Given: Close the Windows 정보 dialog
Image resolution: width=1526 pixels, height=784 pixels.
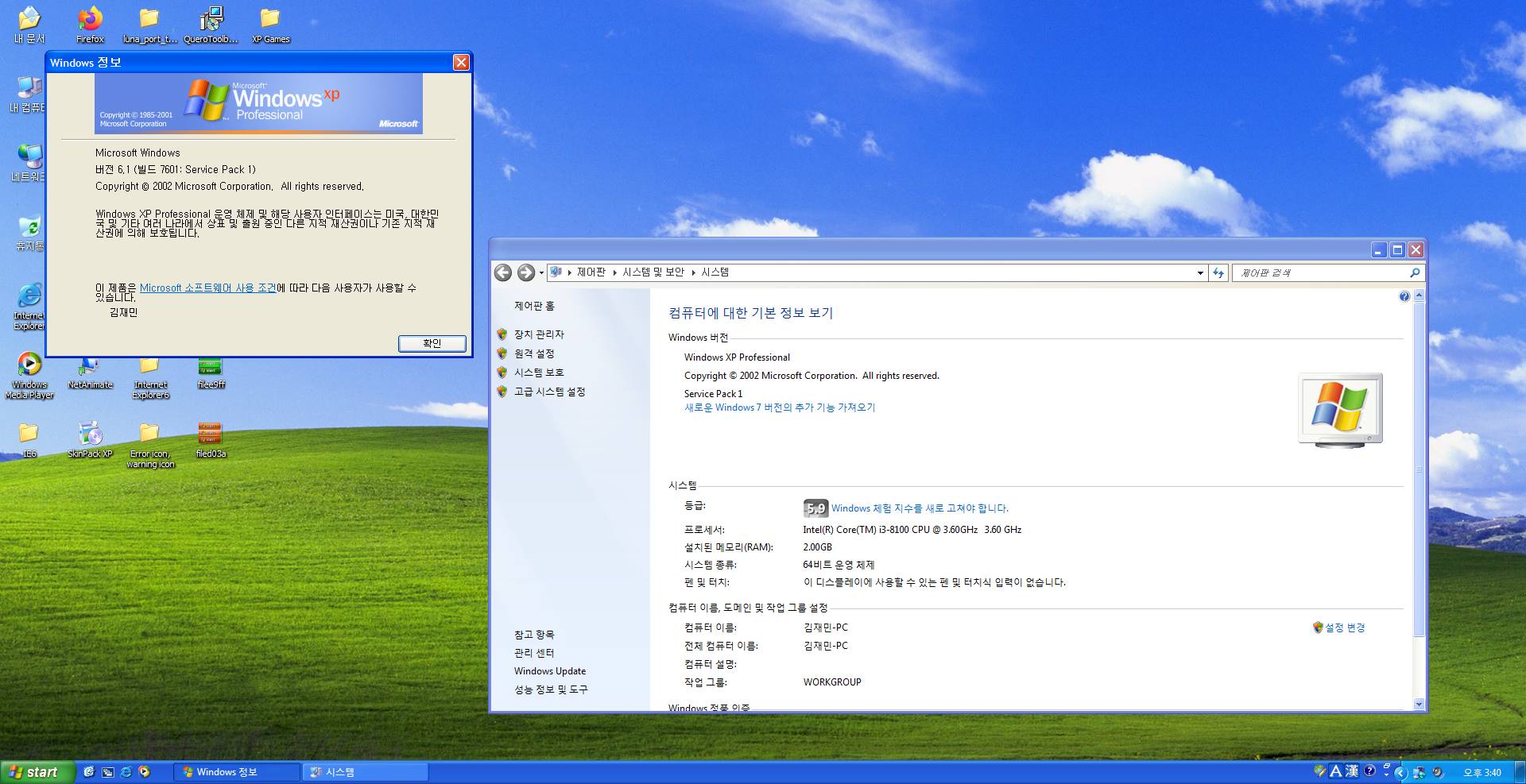Looking at the screenshot, I should (461, 62).
